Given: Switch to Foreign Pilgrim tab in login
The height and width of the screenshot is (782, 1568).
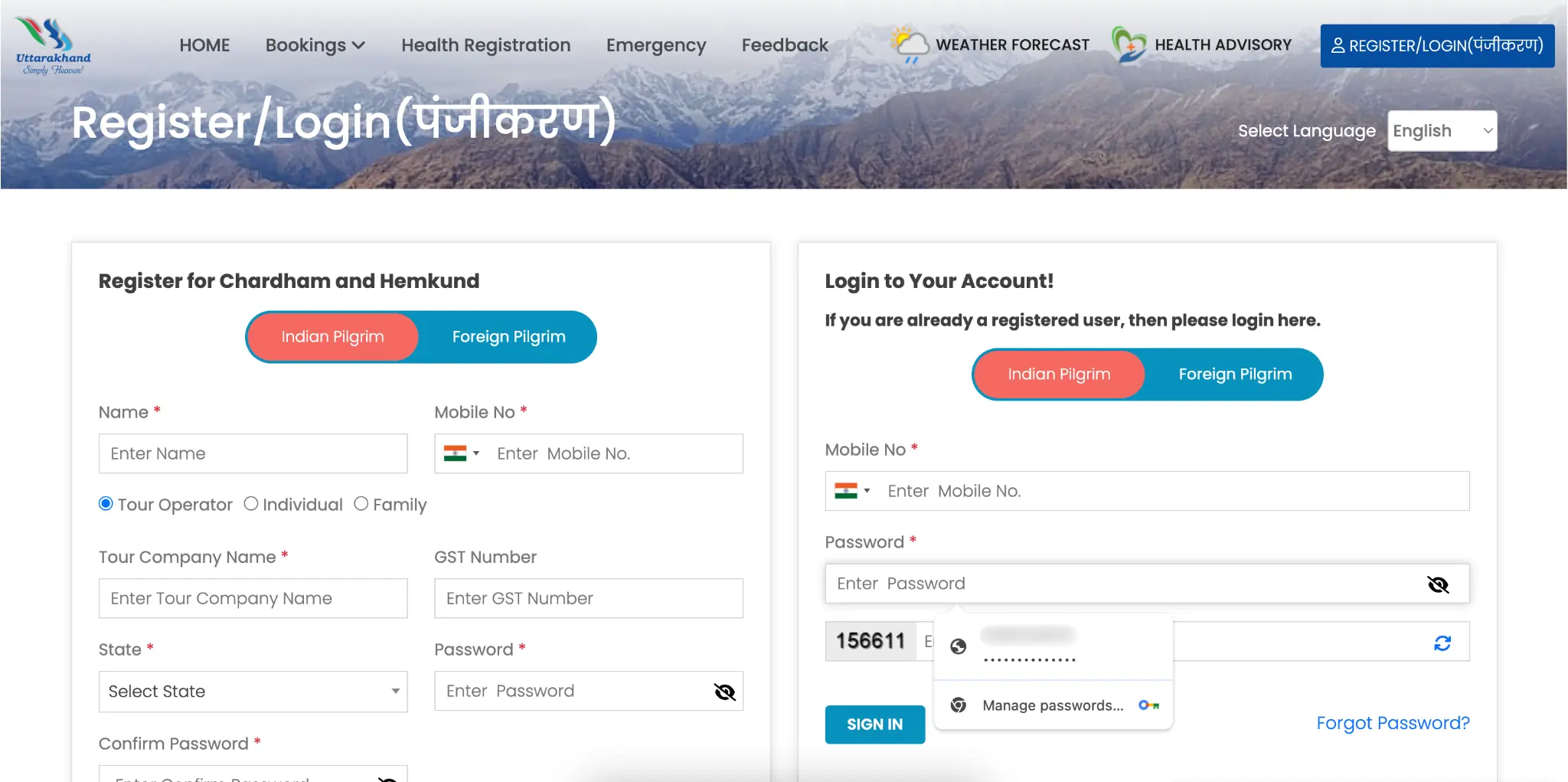Looking at the screenshot, I should coord(1234,375).
